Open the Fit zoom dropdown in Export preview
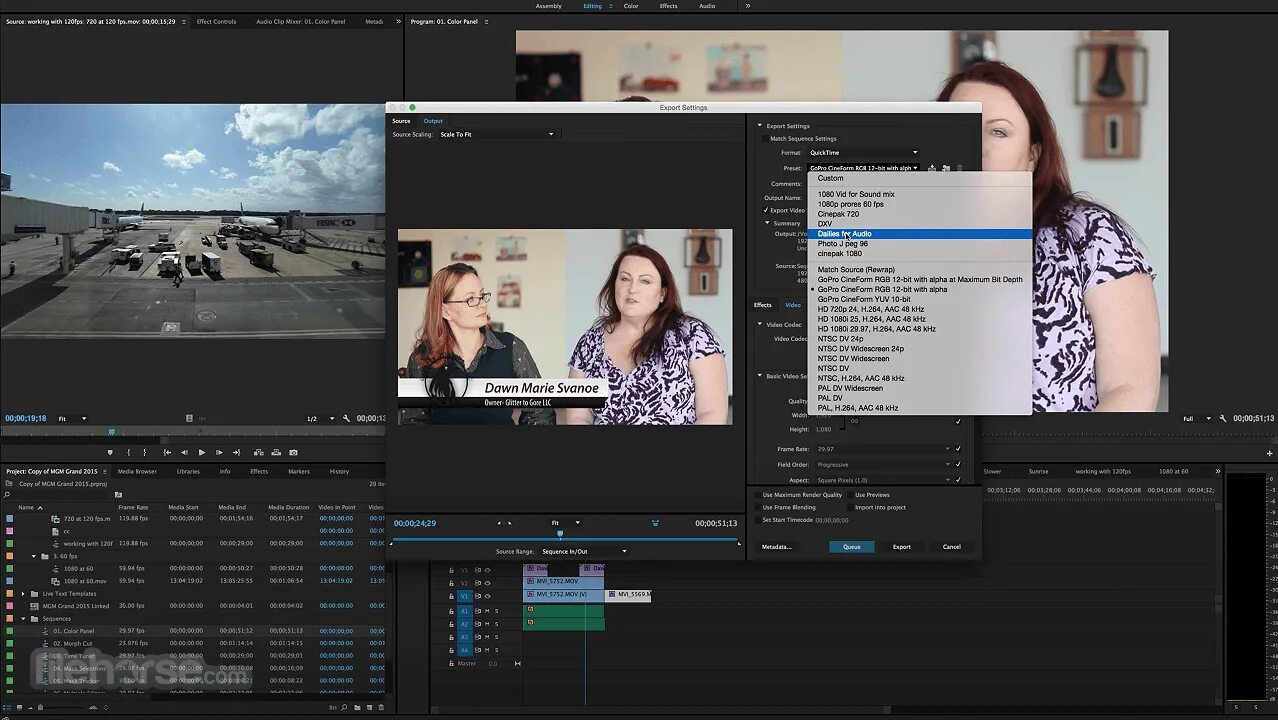 coord(565,523)
